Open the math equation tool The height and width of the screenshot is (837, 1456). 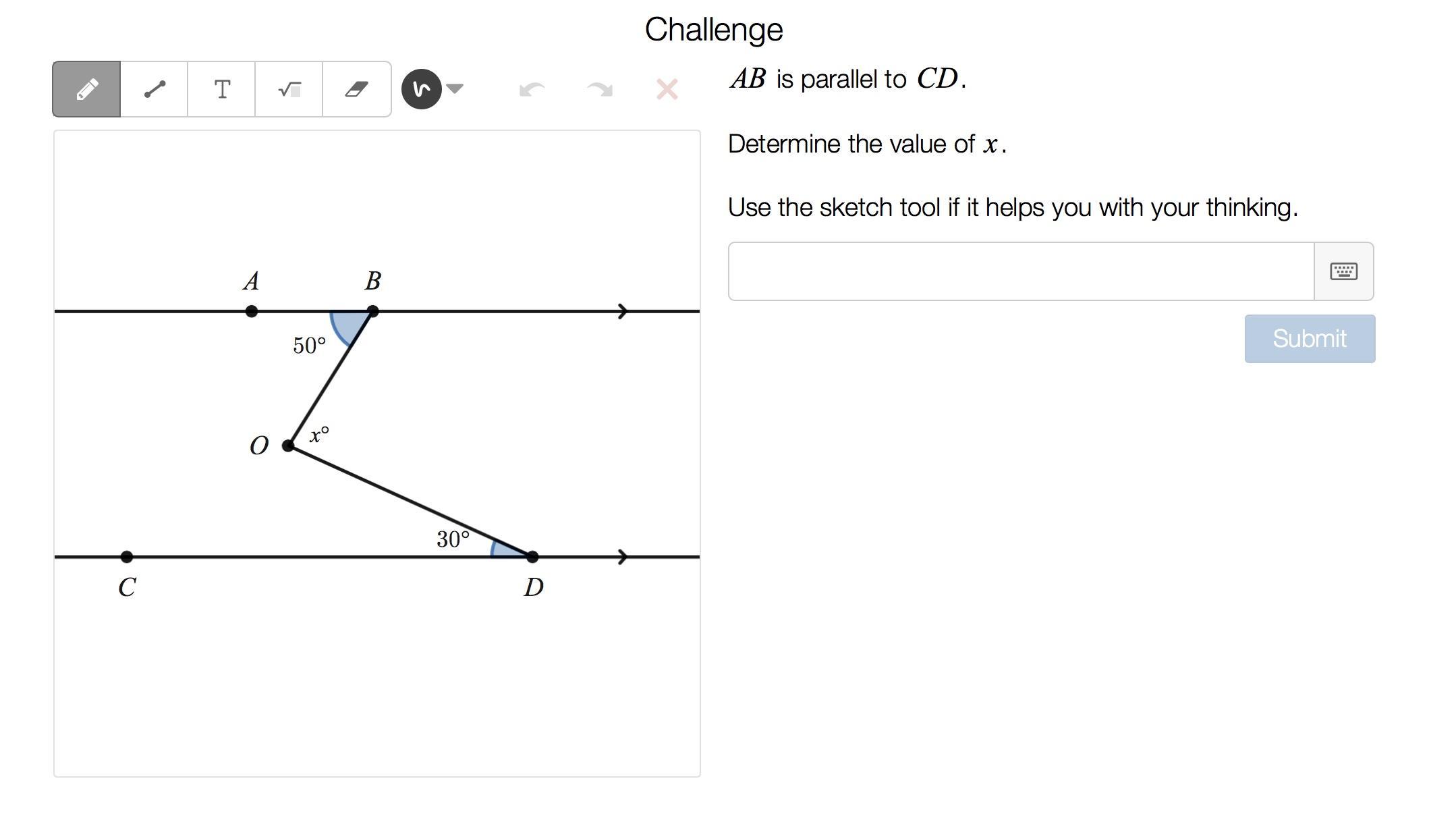289,89
